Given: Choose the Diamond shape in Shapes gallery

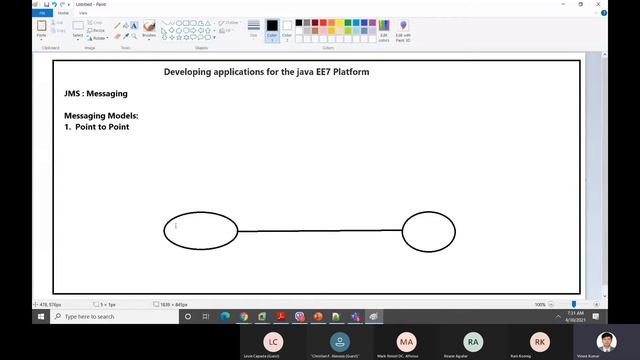Looking at the screenshot, I should pos(171,30).
